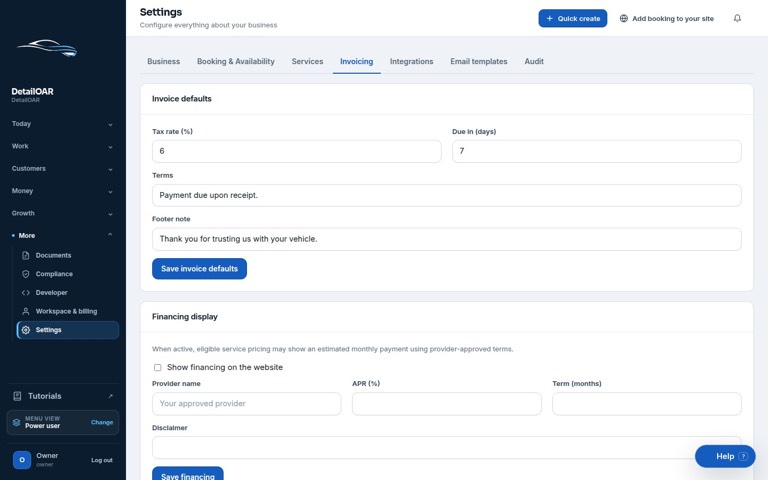Click the Owner avatar badge
This screenshot has width=768, height=480.
[22, 460]
